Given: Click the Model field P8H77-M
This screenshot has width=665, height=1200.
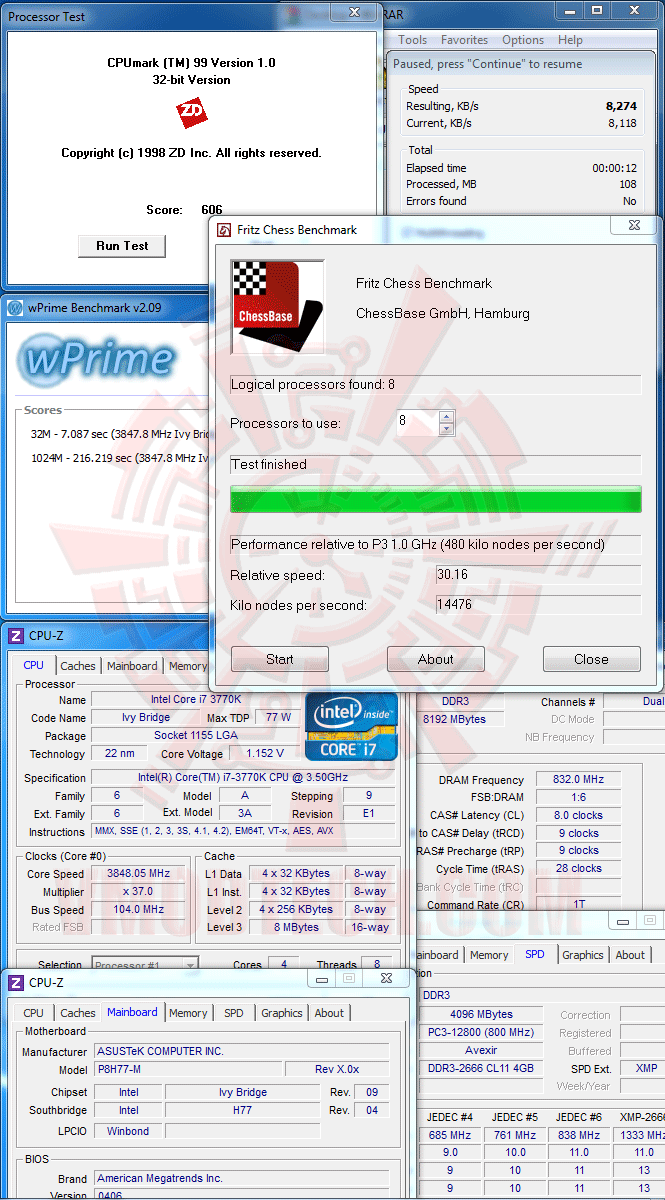Looking at the screenshot, I should [x=188, y=1069].
